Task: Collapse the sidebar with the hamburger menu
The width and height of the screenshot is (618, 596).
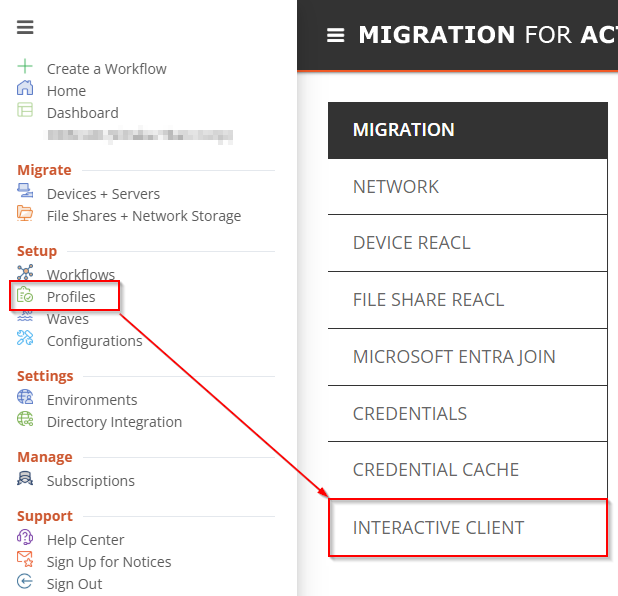Action: tap(25, 27)
